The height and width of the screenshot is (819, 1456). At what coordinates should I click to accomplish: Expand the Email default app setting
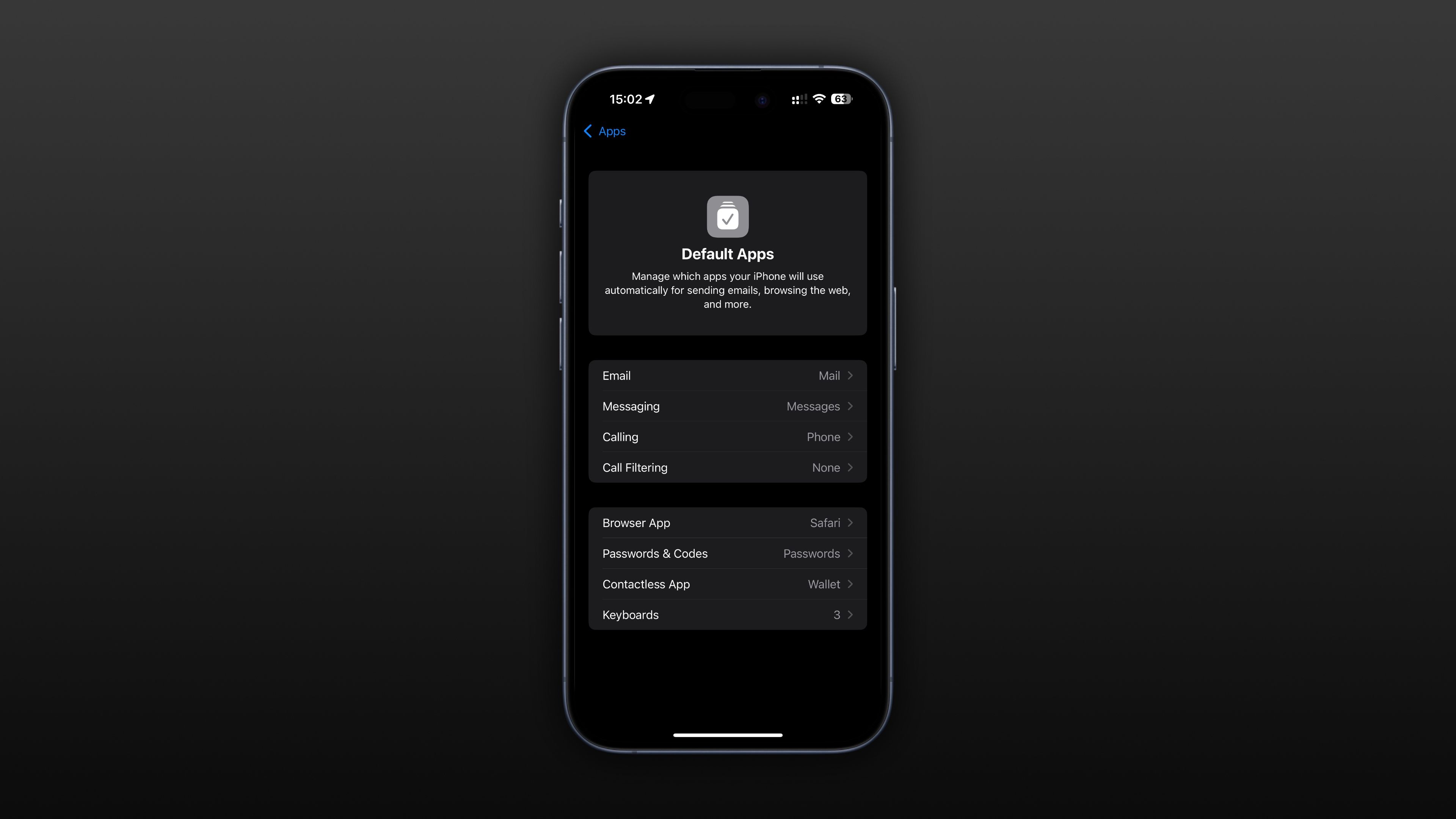[728, 375]
